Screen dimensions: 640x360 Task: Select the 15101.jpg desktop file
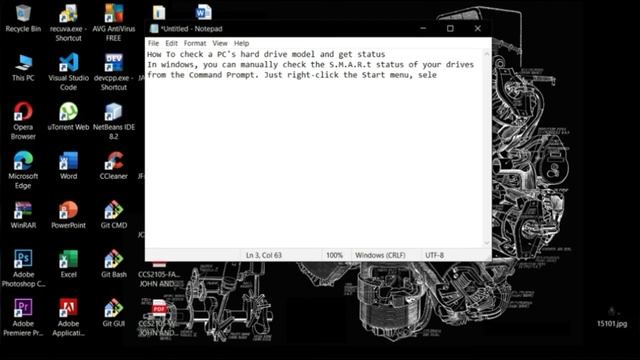612,318
